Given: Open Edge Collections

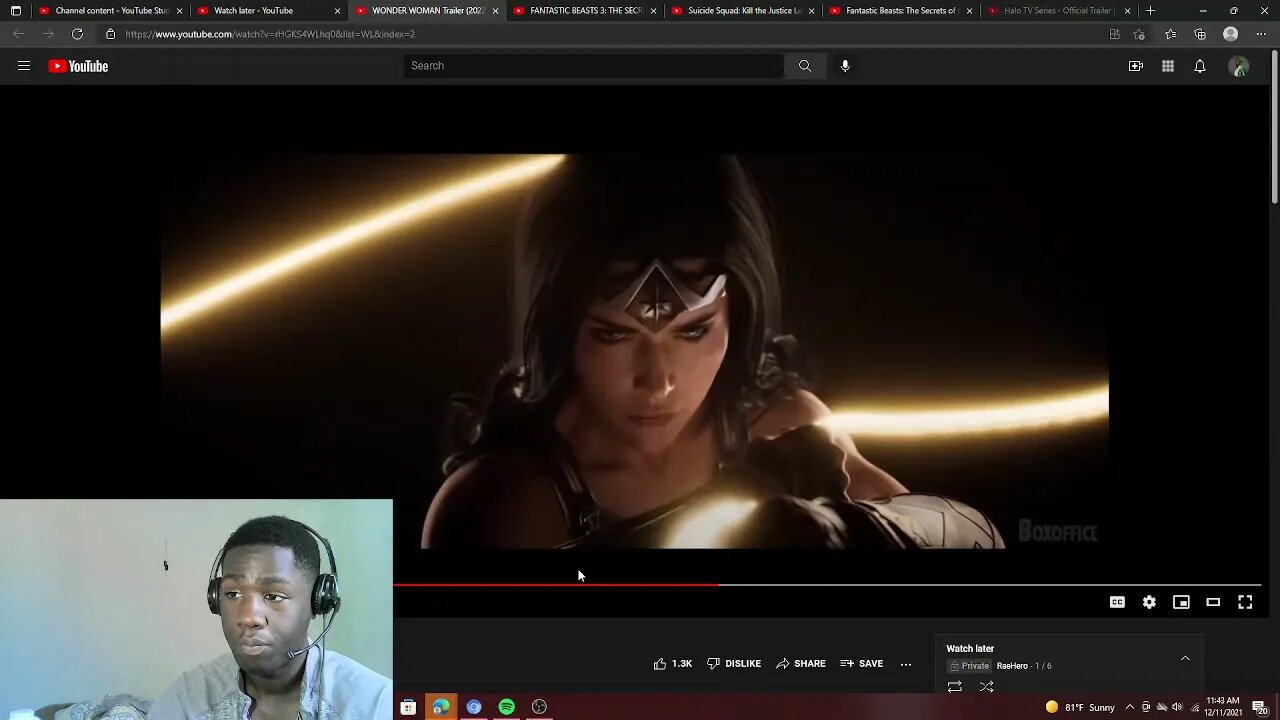Looking at the screenshot, I should pyautogui.click(x=1200, y=34).
